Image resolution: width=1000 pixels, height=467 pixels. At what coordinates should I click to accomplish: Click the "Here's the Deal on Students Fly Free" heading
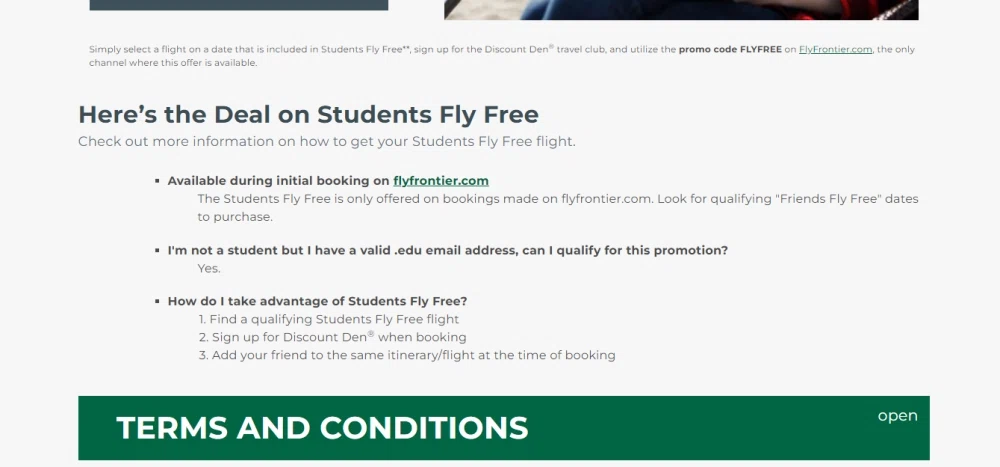tap(308, 114)
